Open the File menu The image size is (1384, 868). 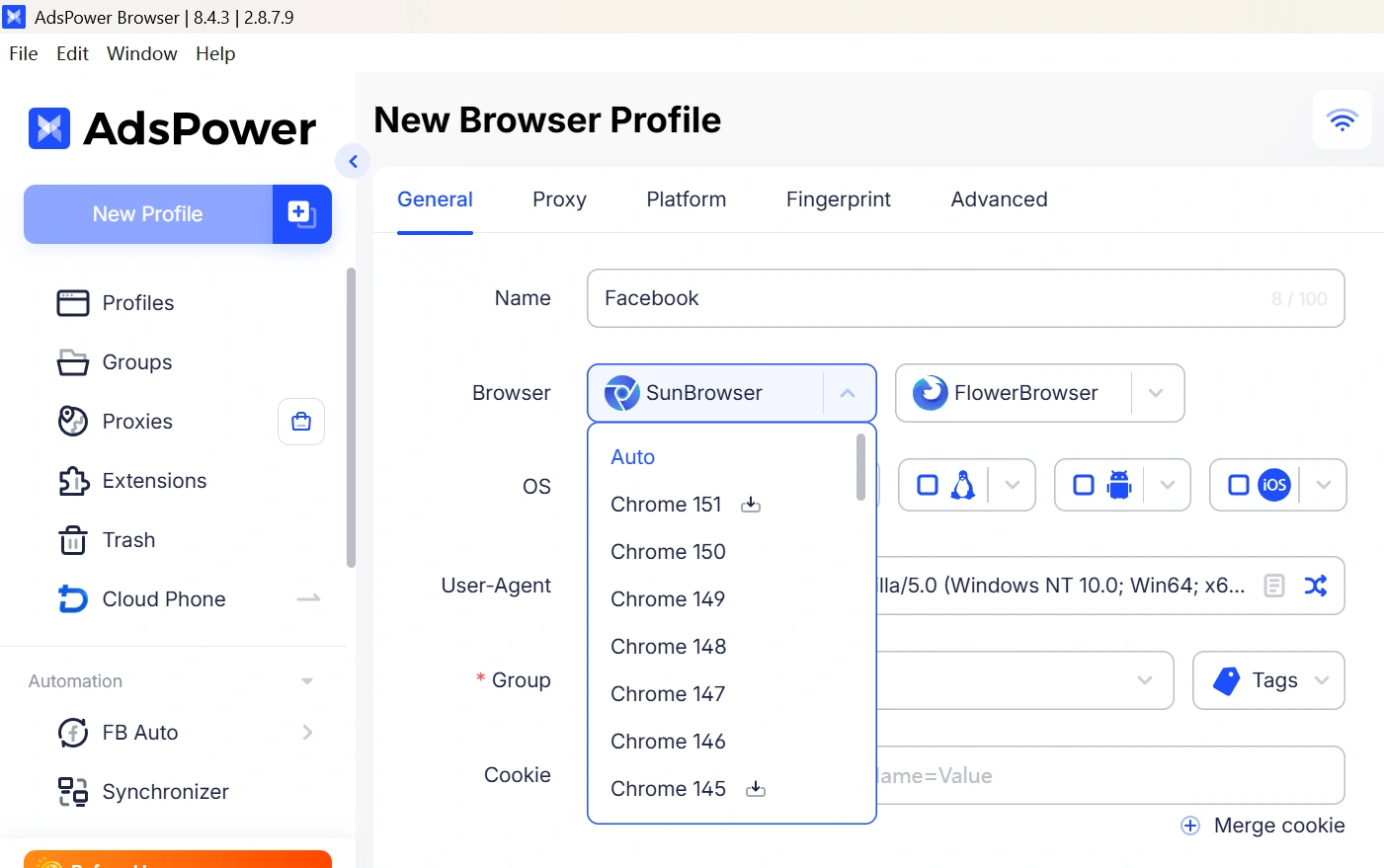[24, 53]
